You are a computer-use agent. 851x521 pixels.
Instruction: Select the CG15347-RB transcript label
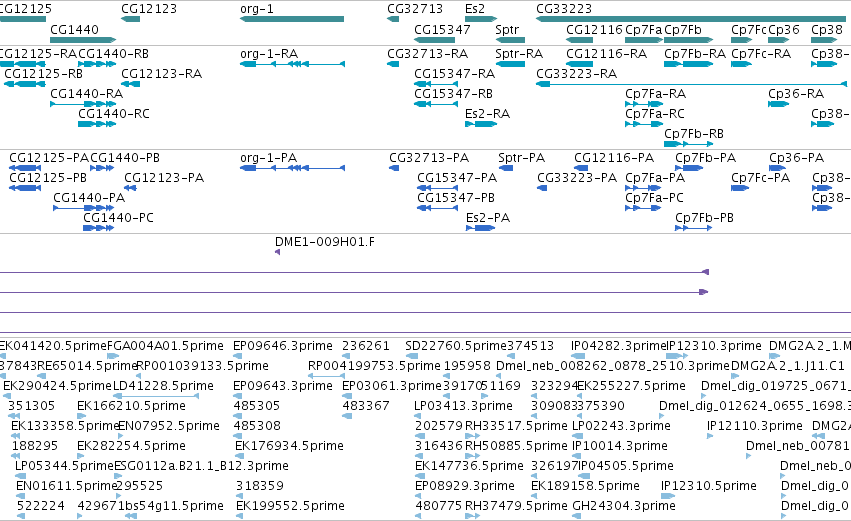pos(453,94)
